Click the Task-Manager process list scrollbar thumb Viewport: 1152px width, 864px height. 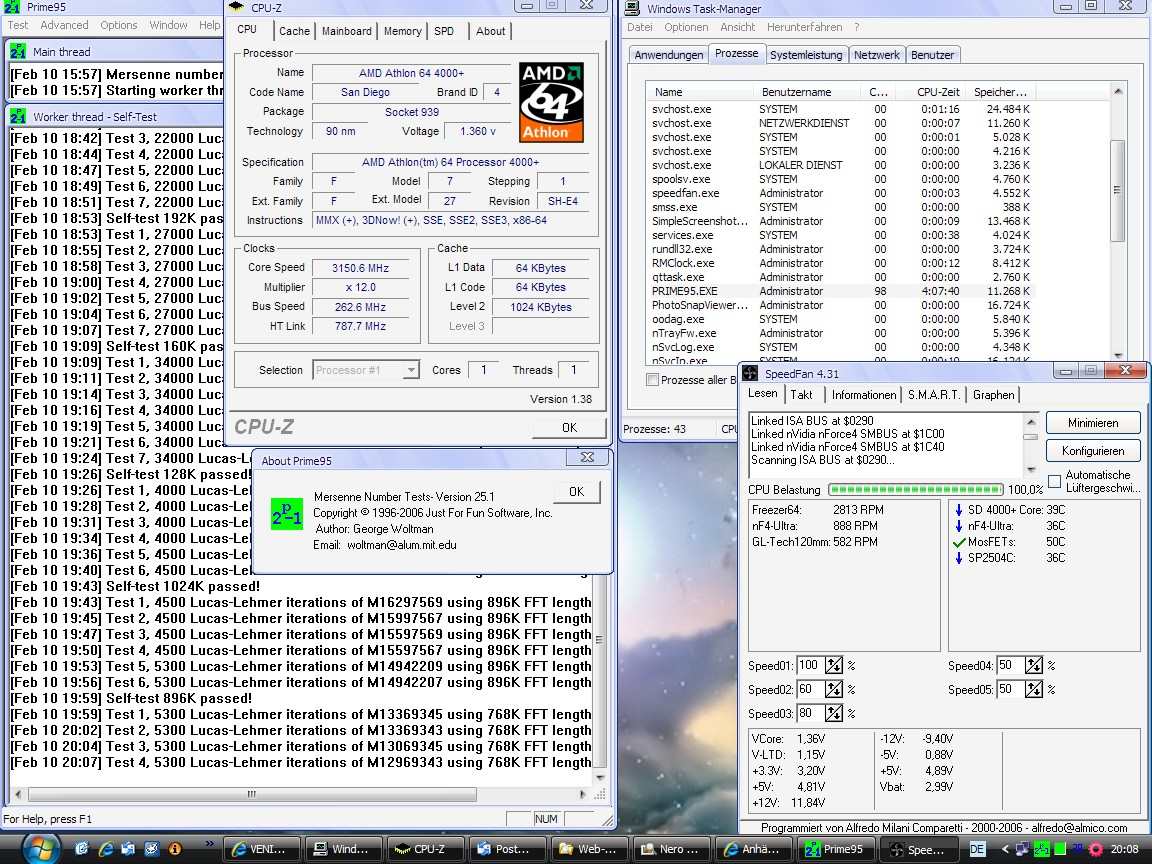click(x=1117, y=191)
